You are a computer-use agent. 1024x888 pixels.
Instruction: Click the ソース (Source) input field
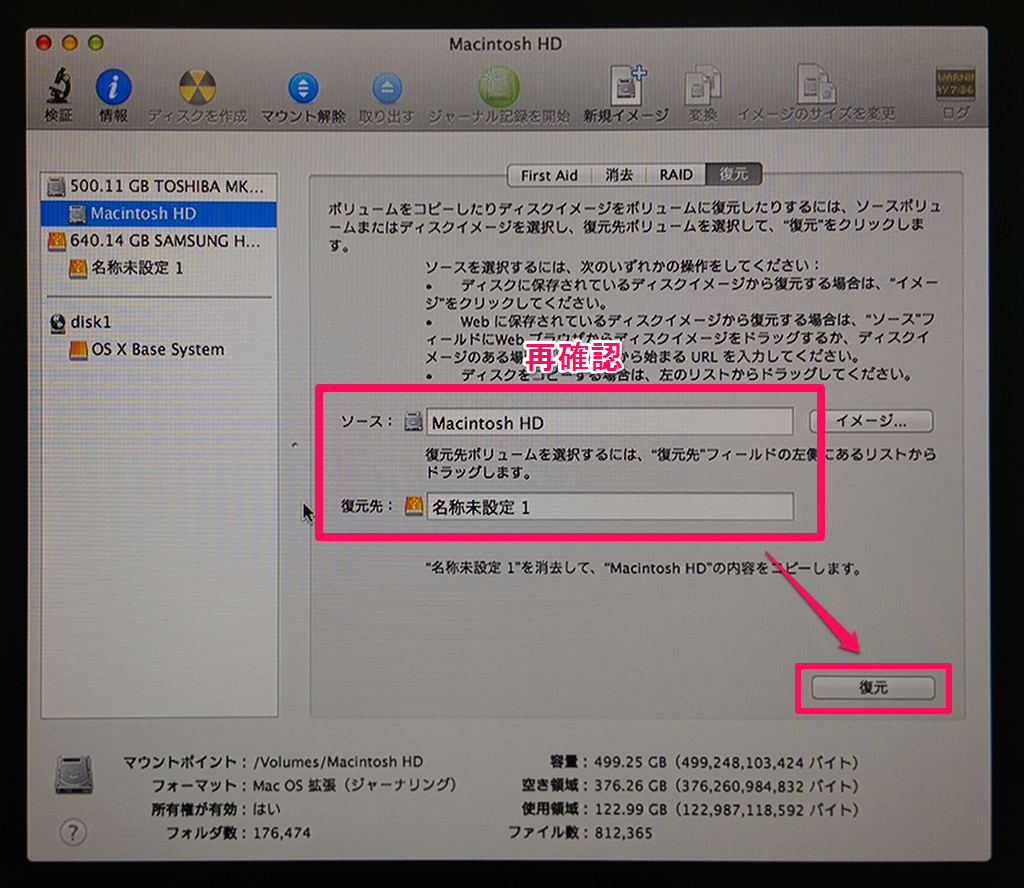(609, 422)
